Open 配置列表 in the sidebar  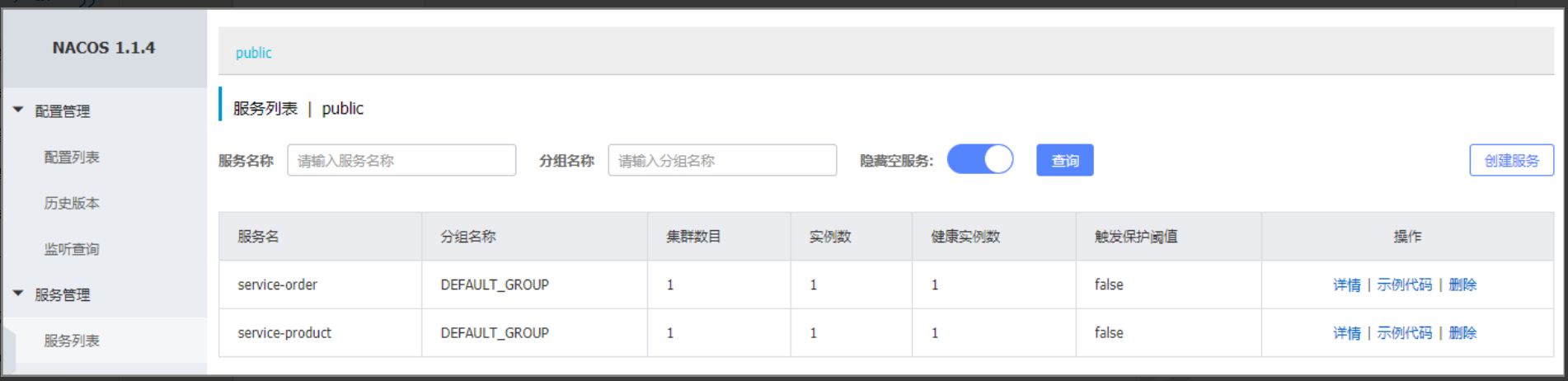click(72, 157)
